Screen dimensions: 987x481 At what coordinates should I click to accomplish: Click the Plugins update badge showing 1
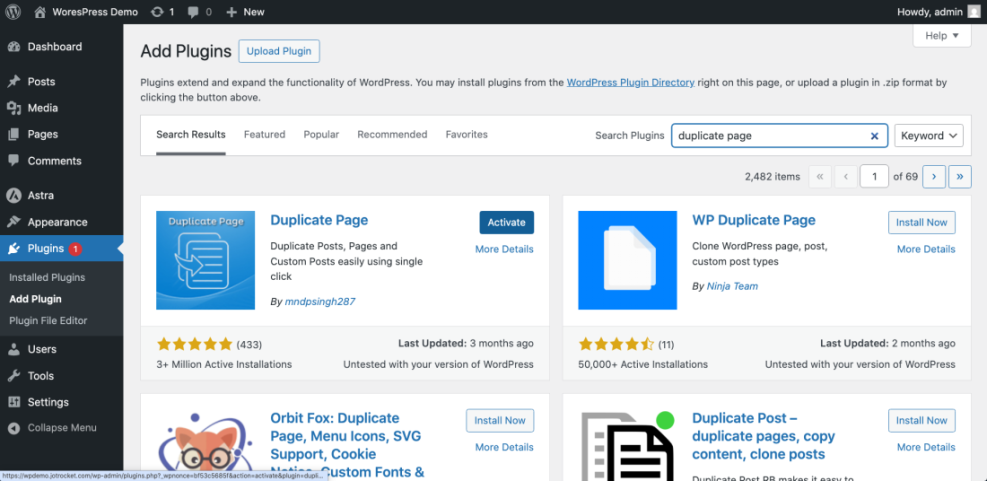click(75, 249)
